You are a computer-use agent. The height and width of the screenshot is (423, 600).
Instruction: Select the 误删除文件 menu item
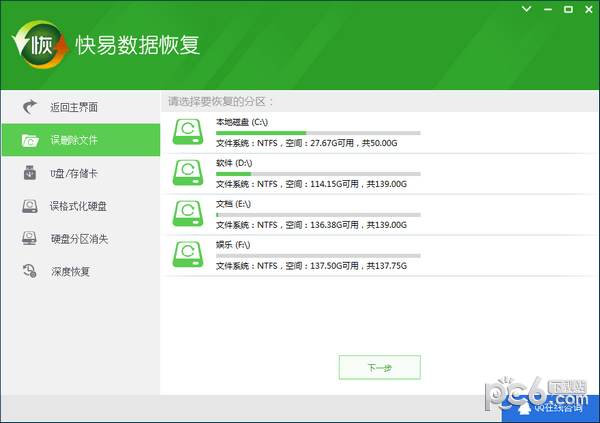[81, 140]
